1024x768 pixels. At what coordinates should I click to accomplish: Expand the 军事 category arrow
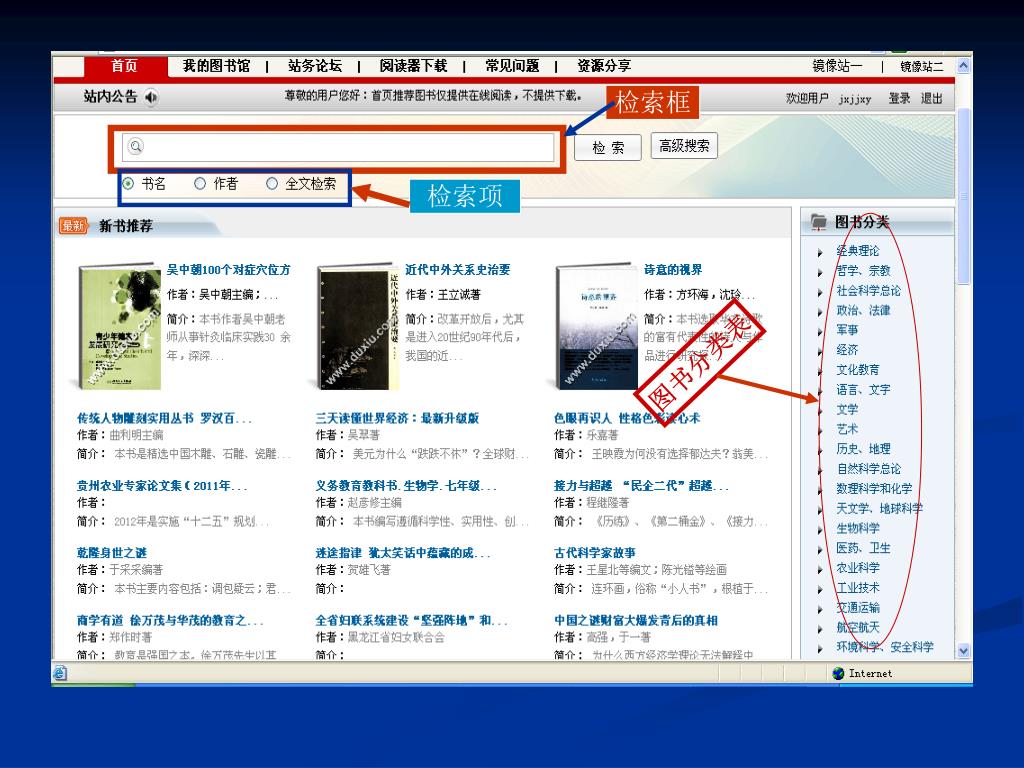[820, 331]
